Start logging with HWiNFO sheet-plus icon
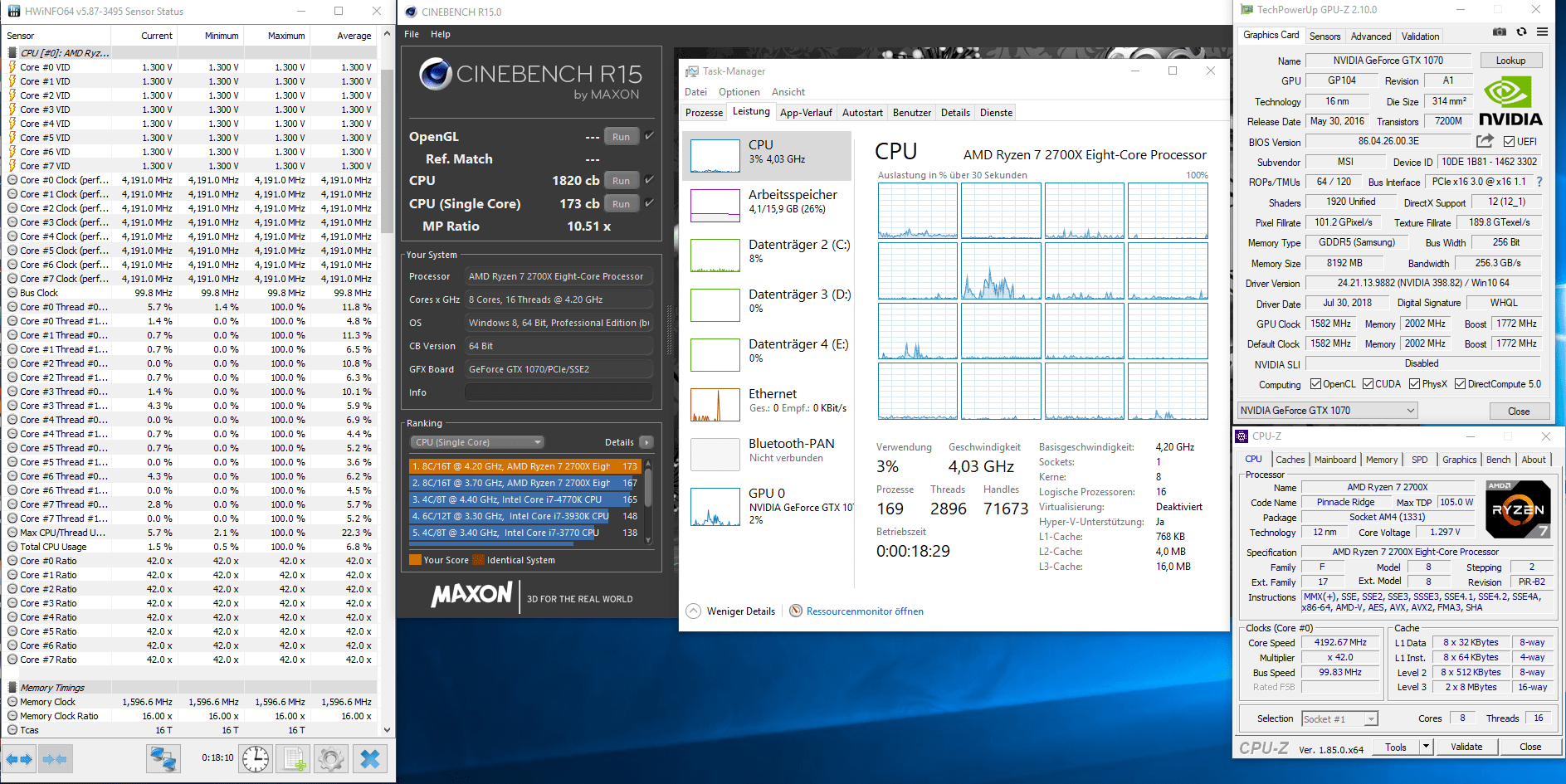Viewport: 1566px width, 784px height. tap(293, 758)
